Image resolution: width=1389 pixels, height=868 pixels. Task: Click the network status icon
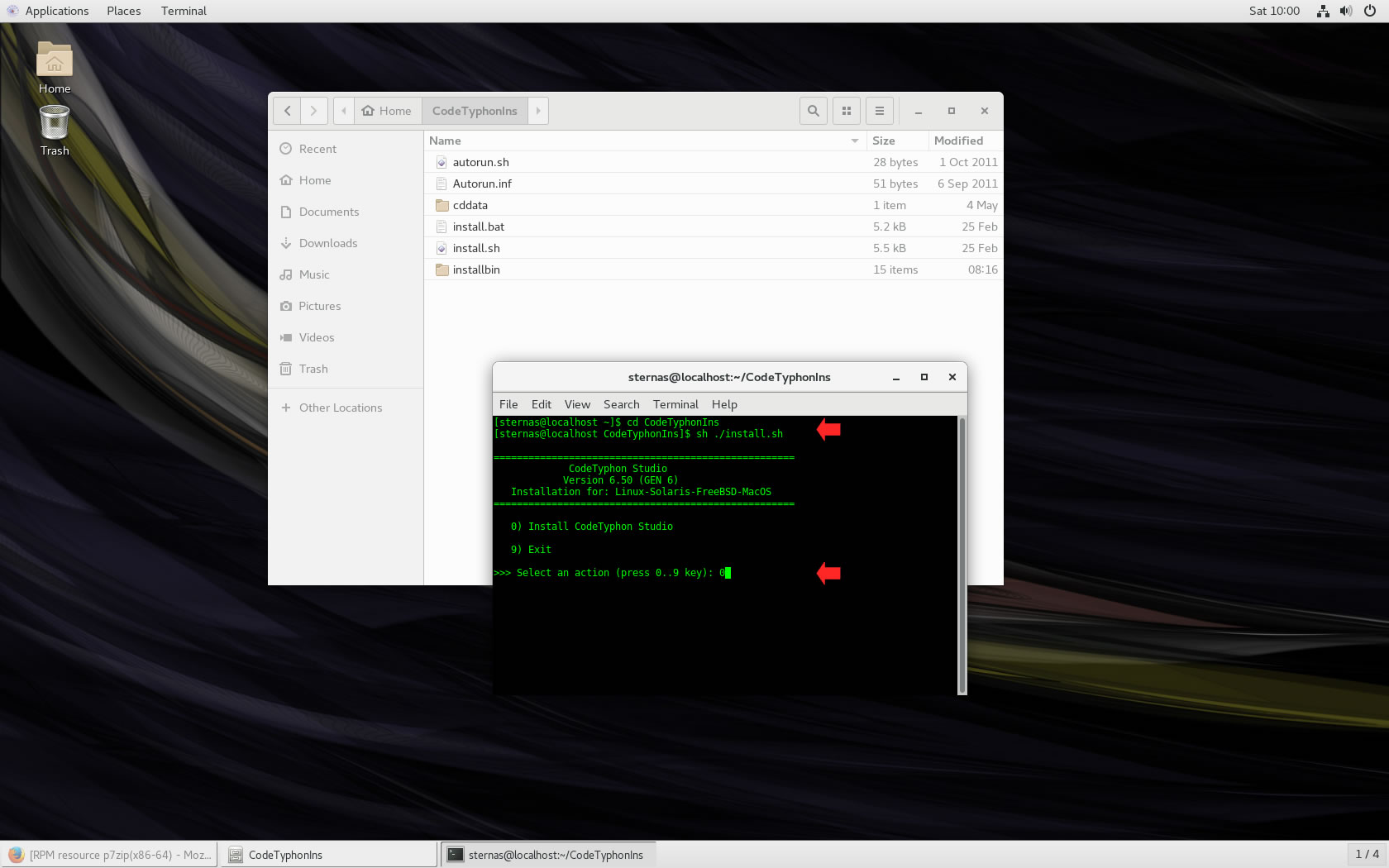point(1323,11)
